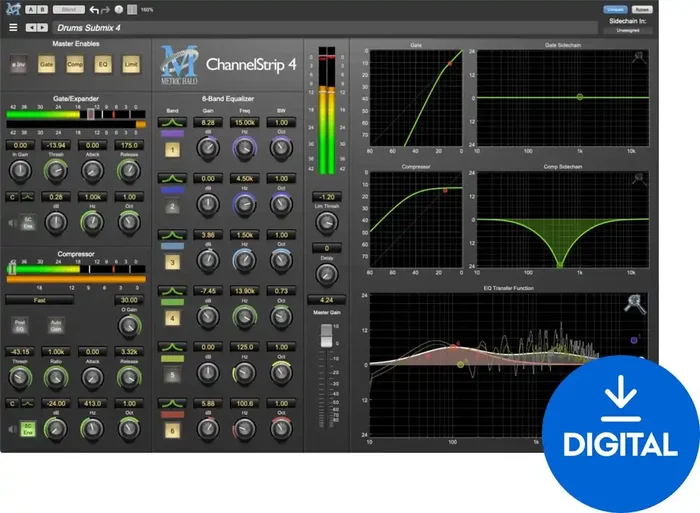This screenshot has width=700, height=513.
Task: Open the Sidechain In selector
Action: click(628, 30)
